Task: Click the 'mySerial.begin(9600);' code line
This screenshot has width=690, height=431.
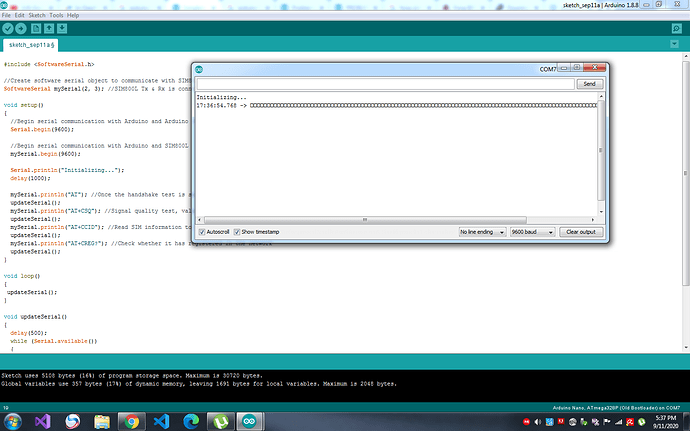Action: [45, 154]
